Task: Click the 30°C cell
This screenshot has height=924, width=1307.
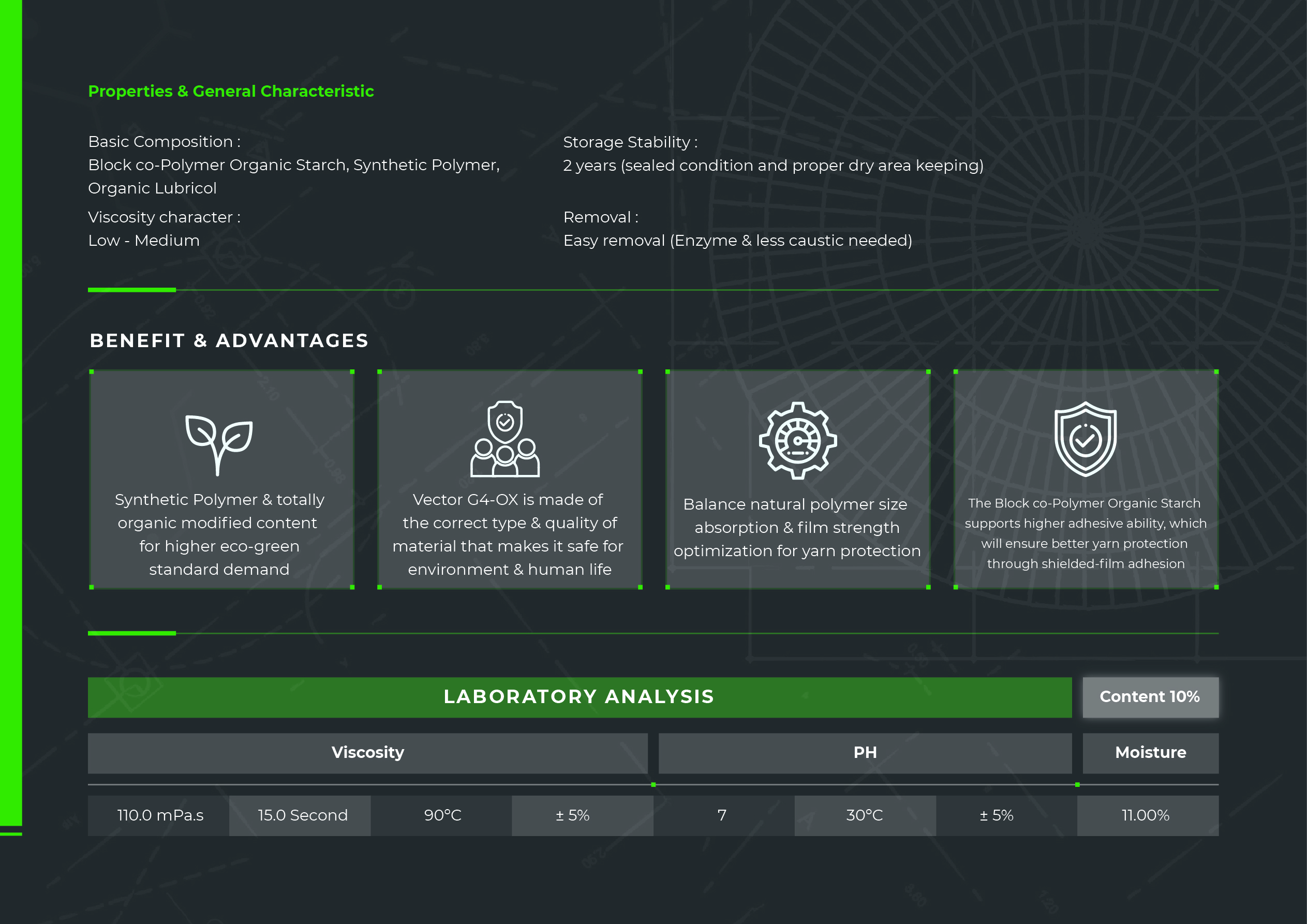Action: point(865,816)
